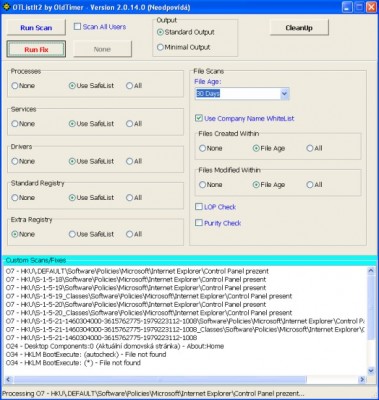The height and width of the screenshot is (400, 379).
Task: Click scroll up arrow in Custom Scans list
Action: (x=371, y=271)
